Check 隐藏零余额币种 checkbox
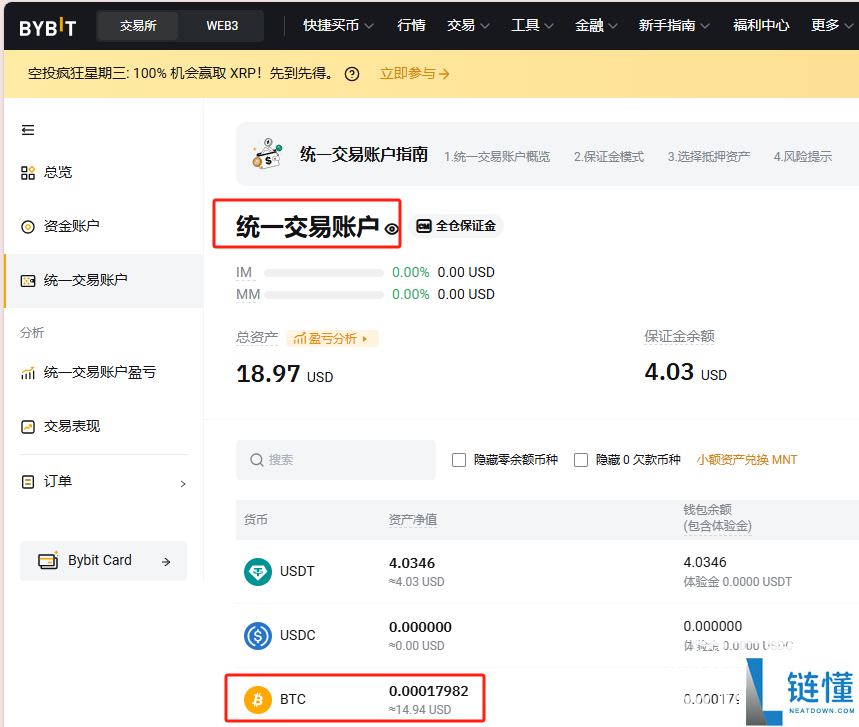Viewport: 859px width, 727px height. [x=459, y=460]
